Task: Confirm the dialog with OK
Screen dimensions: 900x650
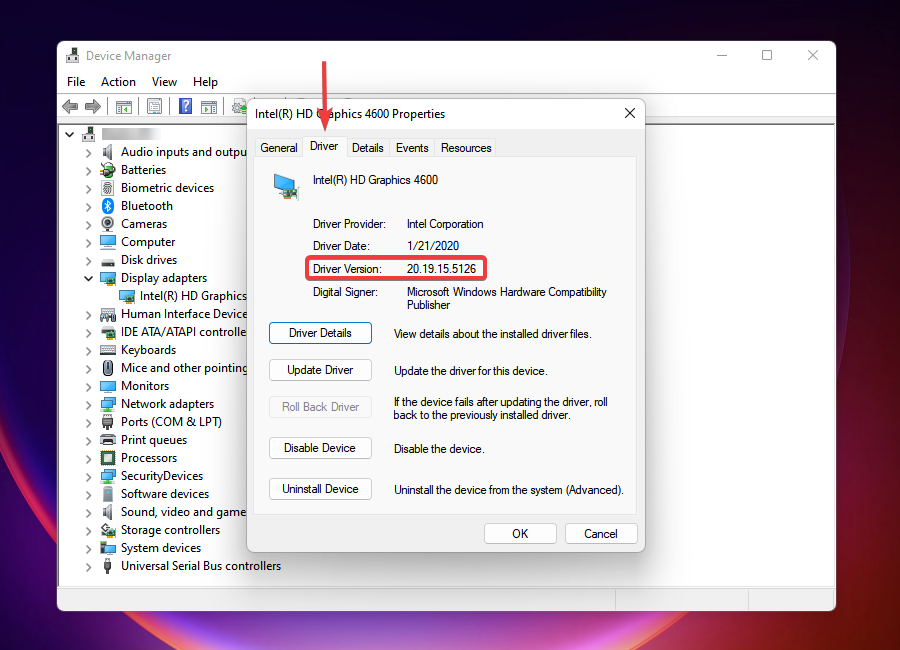Action: click(x=520, y=533)
